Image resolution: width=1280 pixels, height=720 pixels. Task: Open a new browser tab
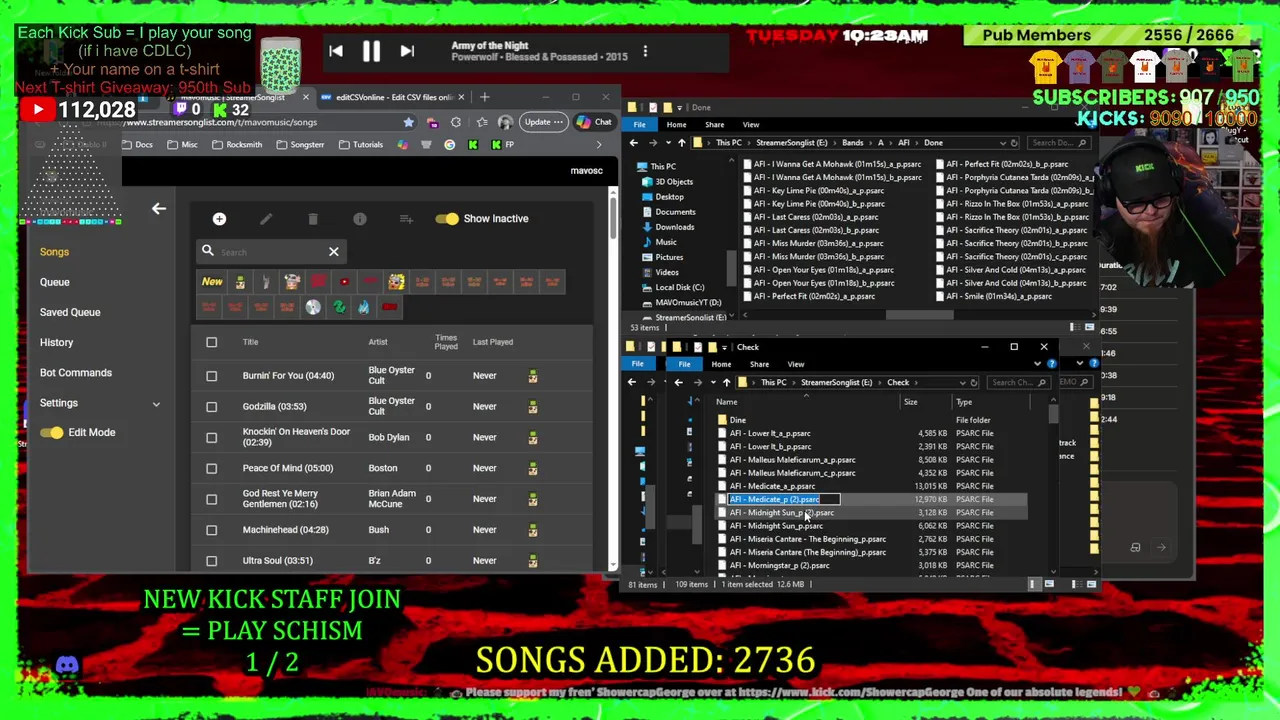click(x=484, y=97)
